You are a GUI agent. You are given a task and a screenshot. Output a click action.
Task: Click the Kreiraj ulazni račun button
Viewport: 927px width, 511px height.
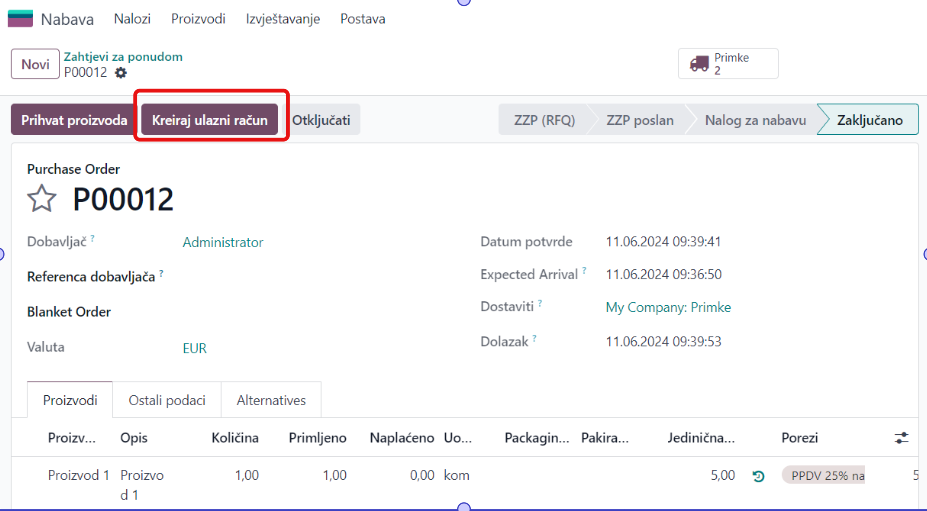pyautogui.click(x=210, y=120)
